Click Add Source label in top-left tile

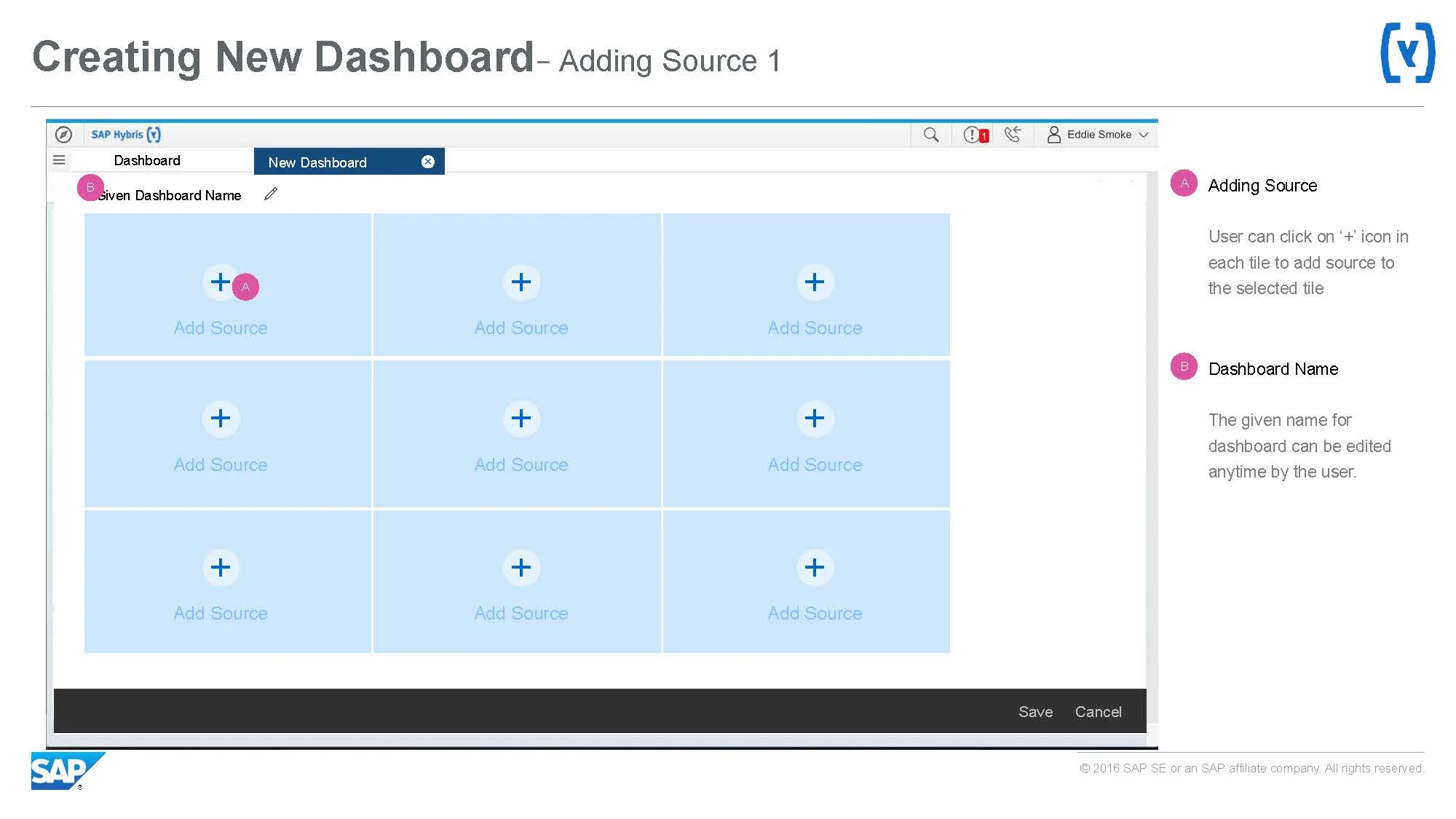221,328
